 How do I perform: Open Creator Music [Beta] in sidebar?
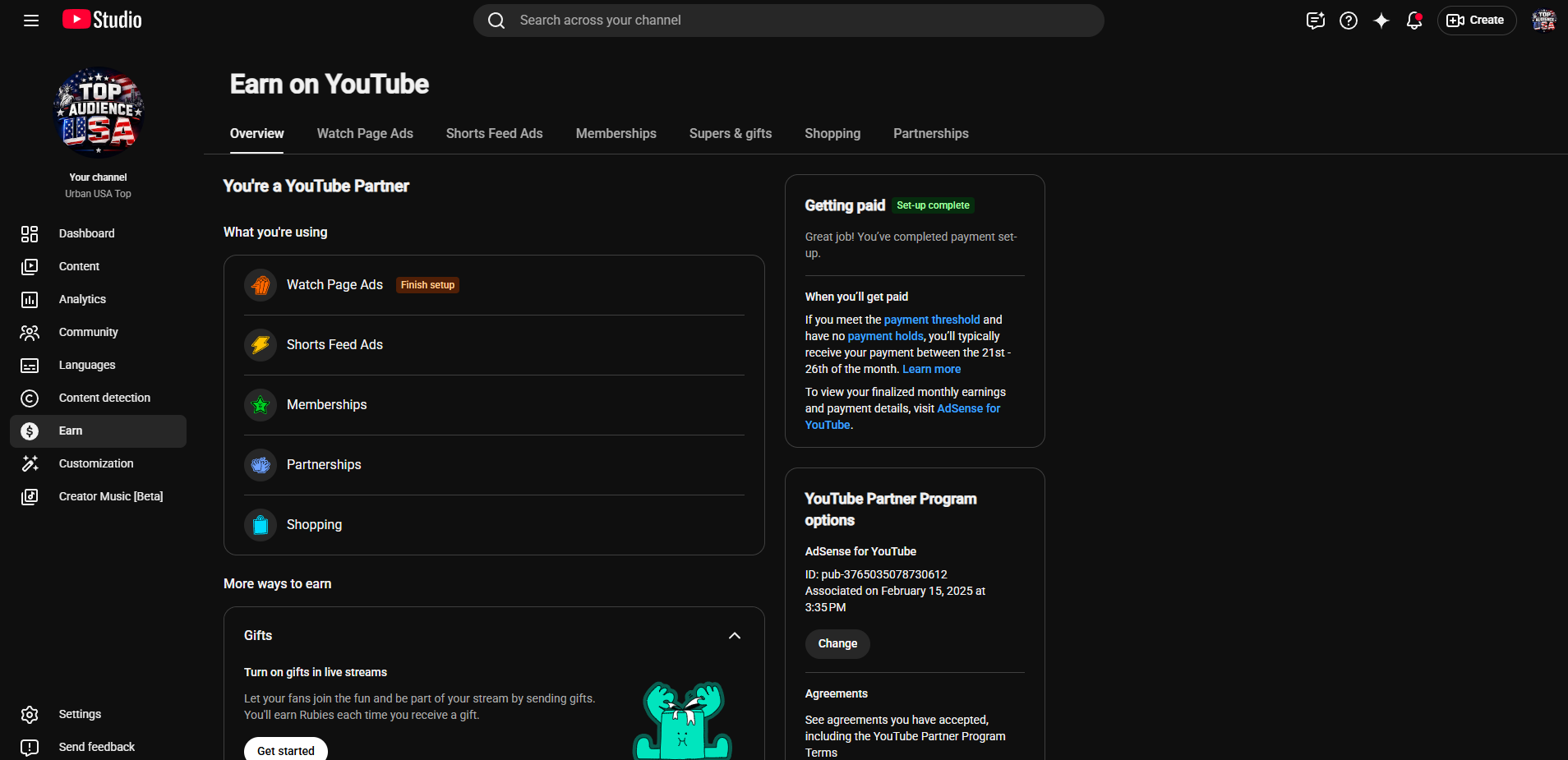coord(98,497)
